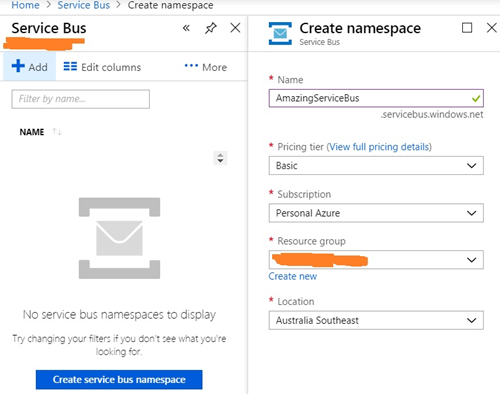Image resolution: width=500 pixels, height=394 pixels.
Task: Click the Service Bus namespace icon in header
Action: coord(280,33)
